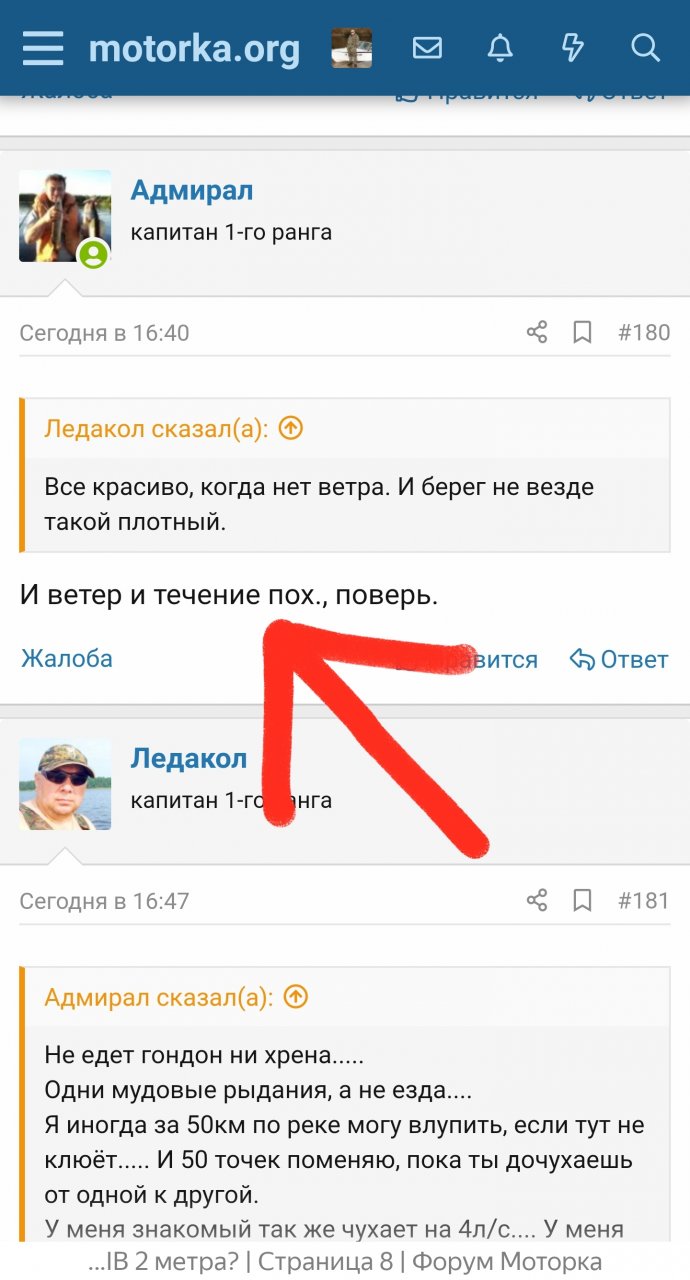Open the inbox envelope icon
The width and height of the screenshot is (690, 1280).
pyautogui.click(x=427, y=48)
